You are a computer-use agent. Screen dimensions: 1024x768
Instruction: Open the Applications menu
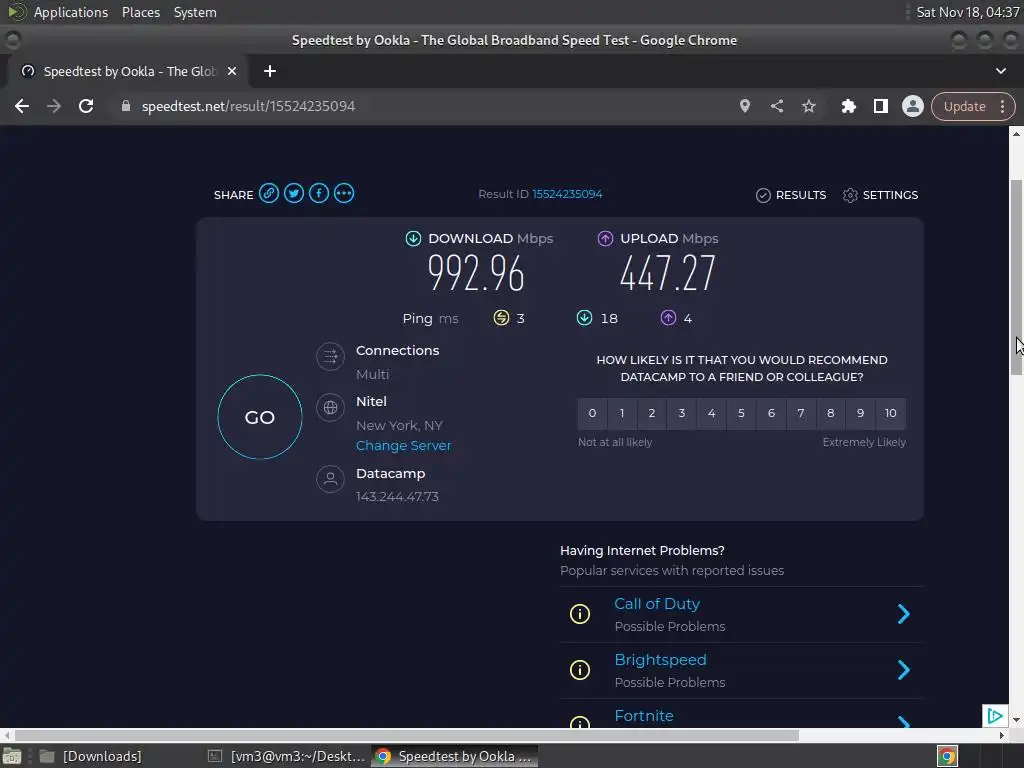coord(71,12)
